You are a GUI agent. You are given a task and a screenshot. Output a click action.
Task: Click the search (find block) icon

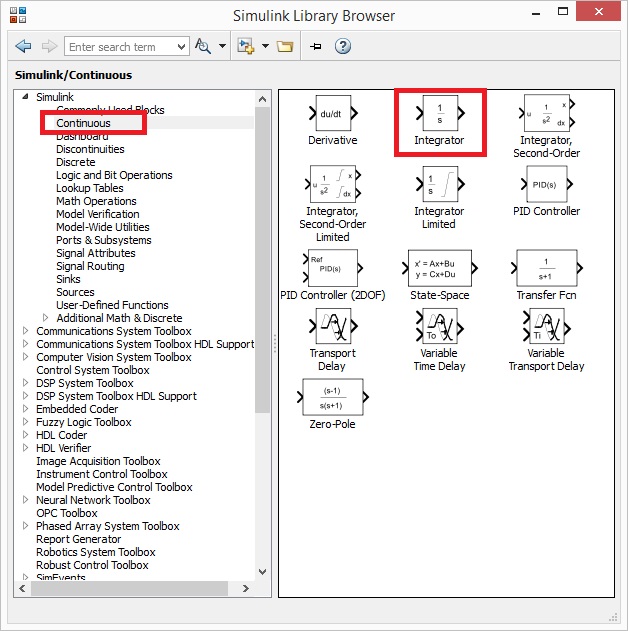tap(203, 46)
